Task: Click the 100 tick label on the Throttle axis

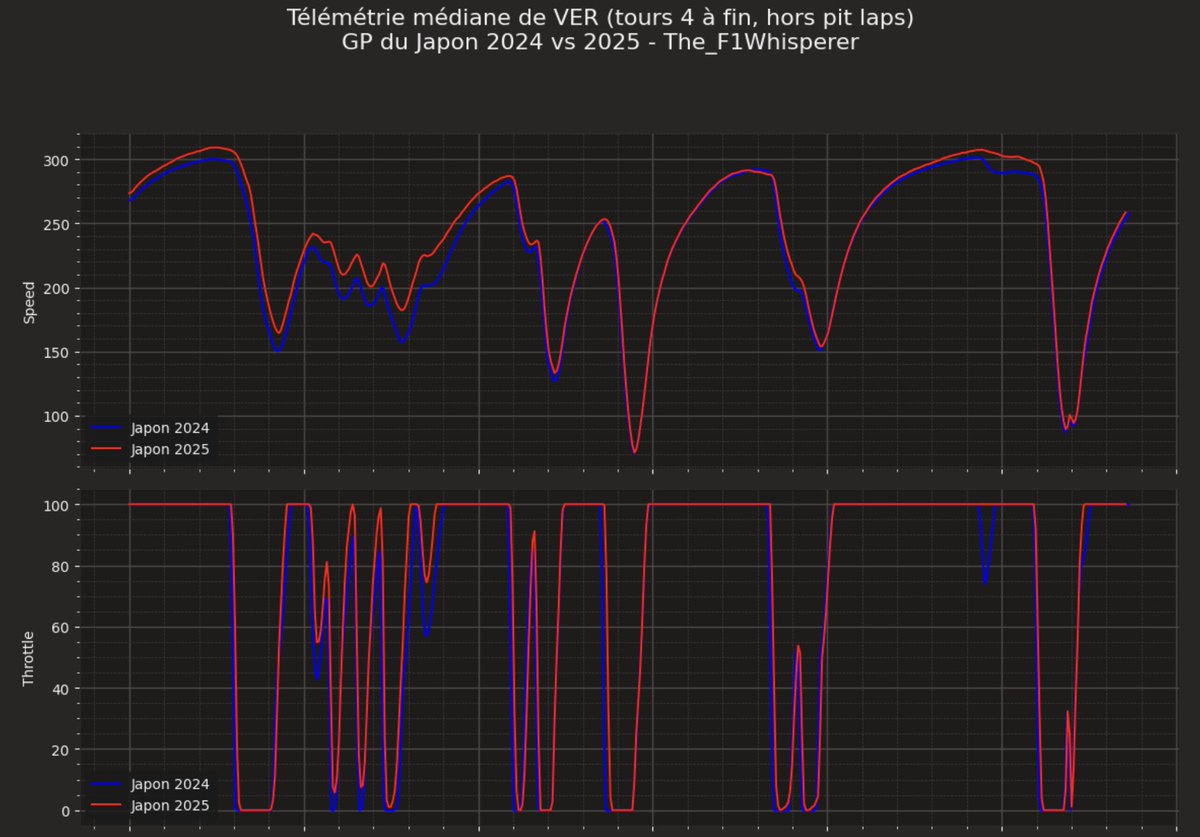Action: tap(54, 505)
